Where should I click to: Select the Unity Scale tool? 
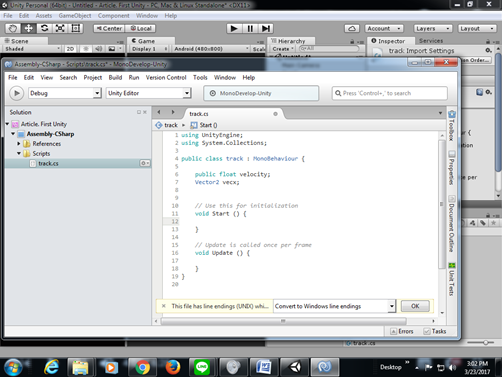(x=60, y=28)
